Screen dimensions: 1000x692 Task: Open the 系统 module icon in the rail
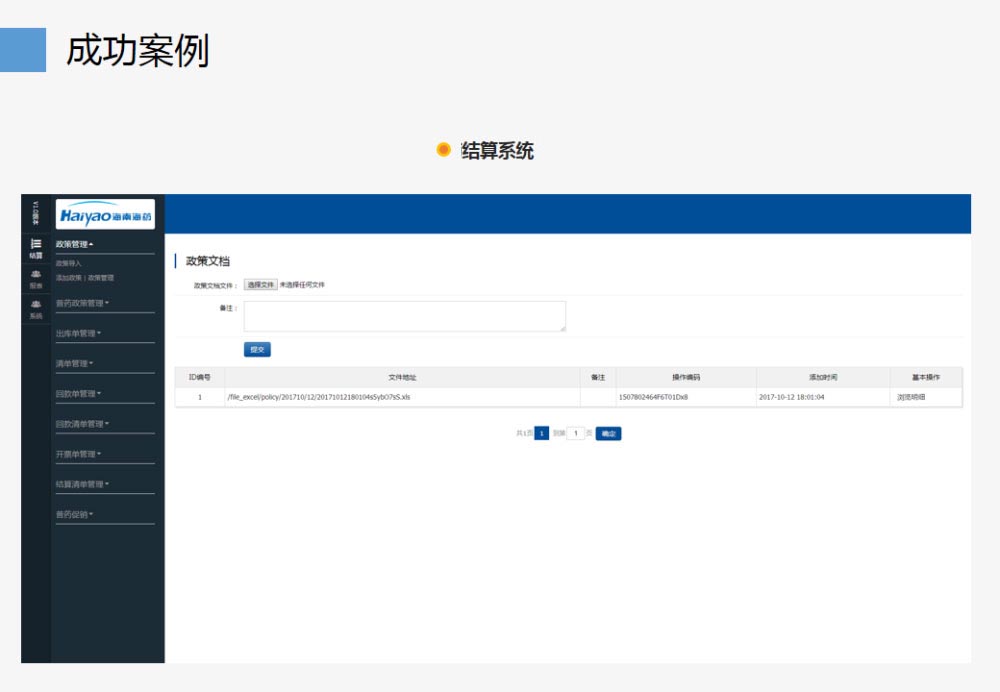[x=36, y=309]
